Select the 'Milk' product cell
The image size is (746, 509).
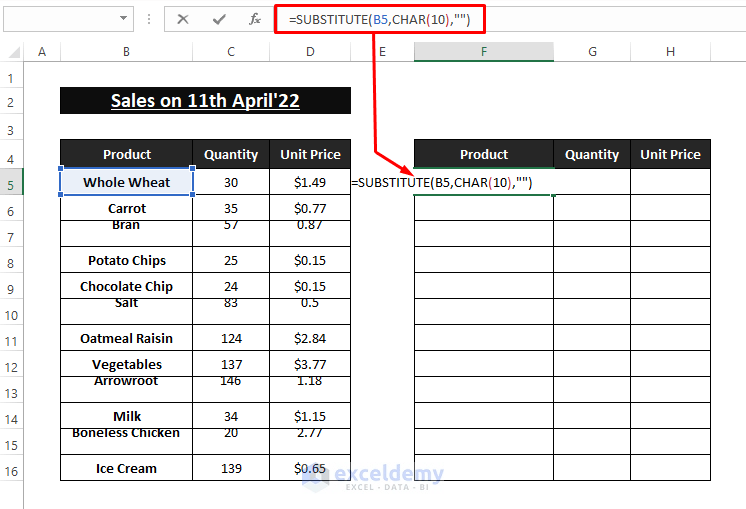[x=127, y=416]
